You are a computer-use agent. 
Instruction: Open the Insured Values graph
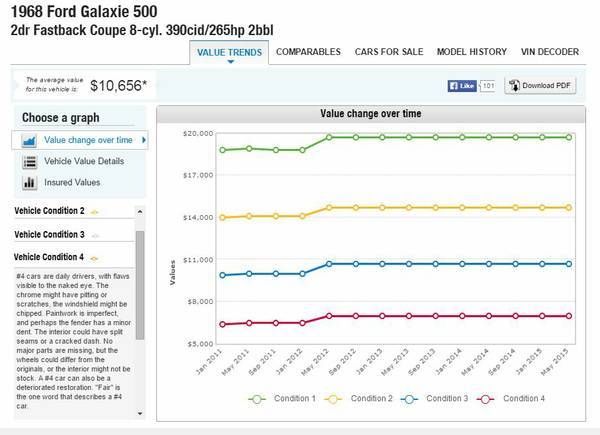pos(72,182)
